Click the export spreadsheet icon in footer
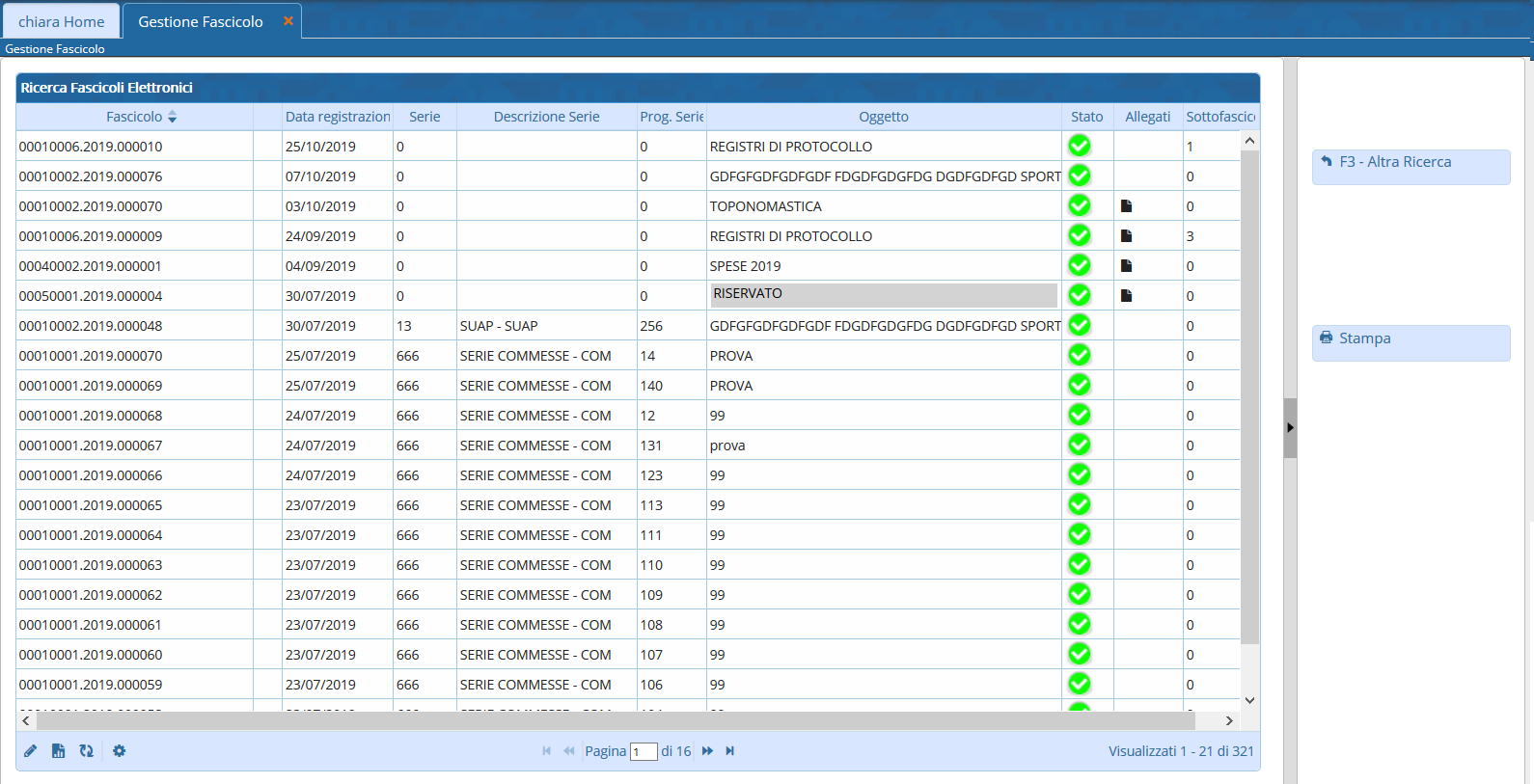 coord(59,751)
